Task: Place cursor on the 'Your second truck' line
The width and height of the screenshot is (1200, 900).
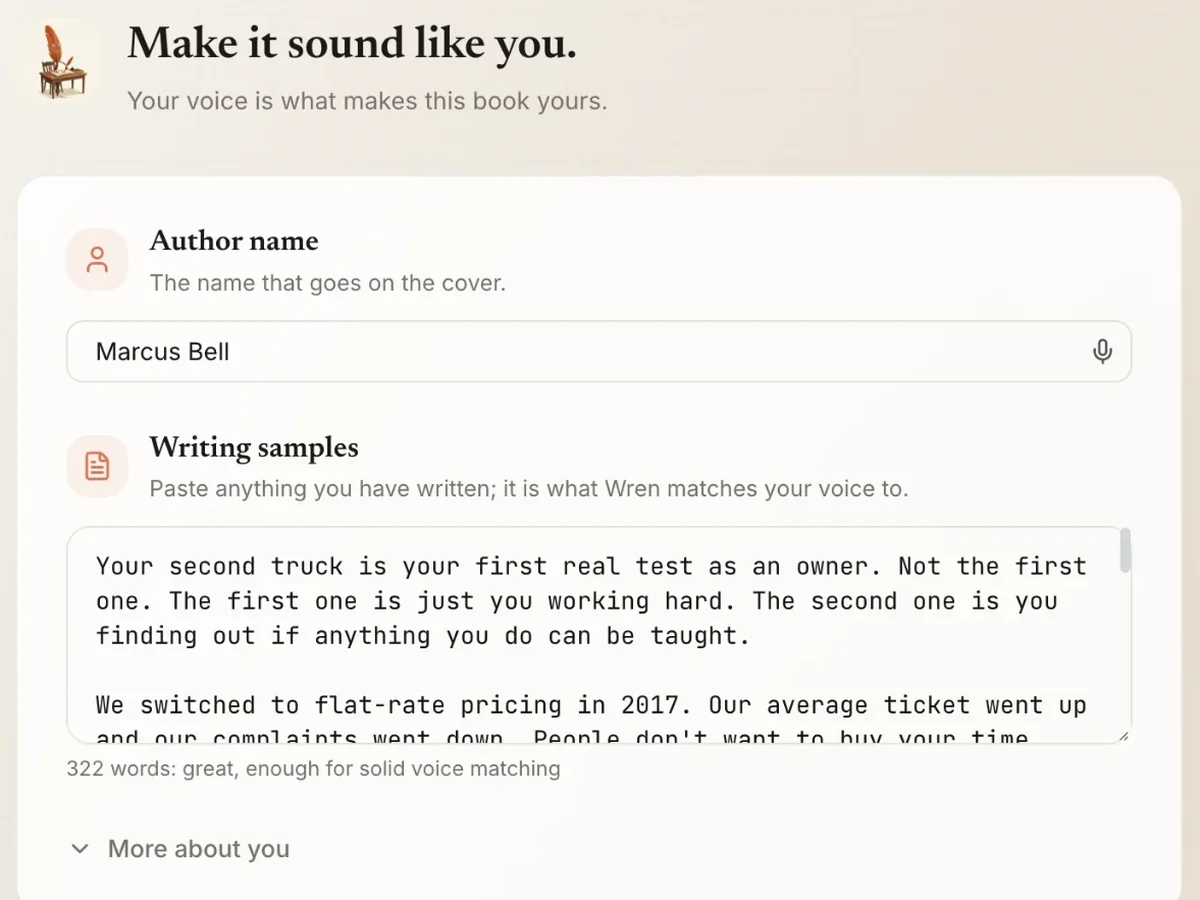Action: [x=590, y=566]
